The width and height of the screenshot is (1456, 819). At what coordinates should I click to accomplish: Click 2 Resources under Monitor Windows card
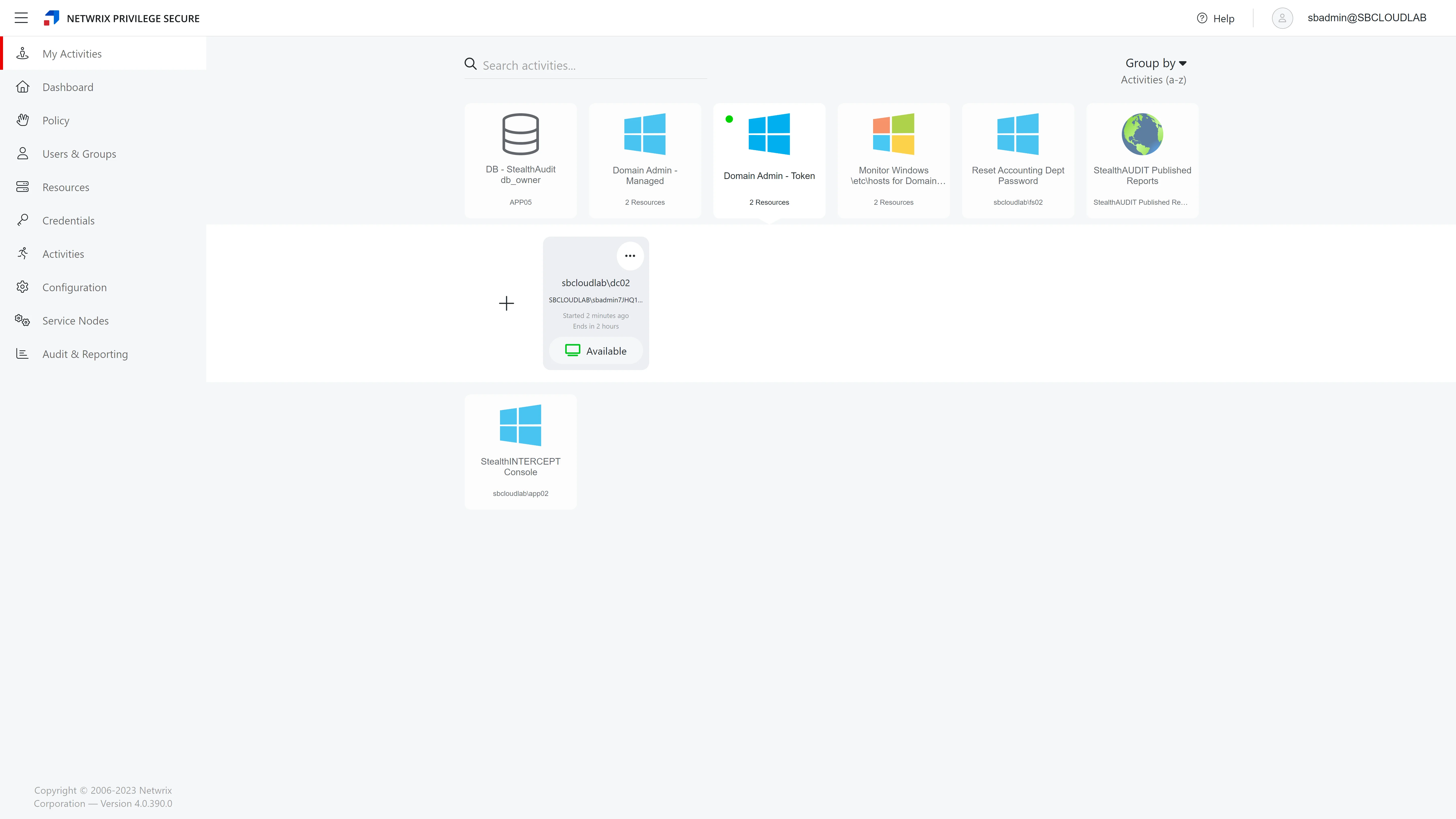[894, 202]
